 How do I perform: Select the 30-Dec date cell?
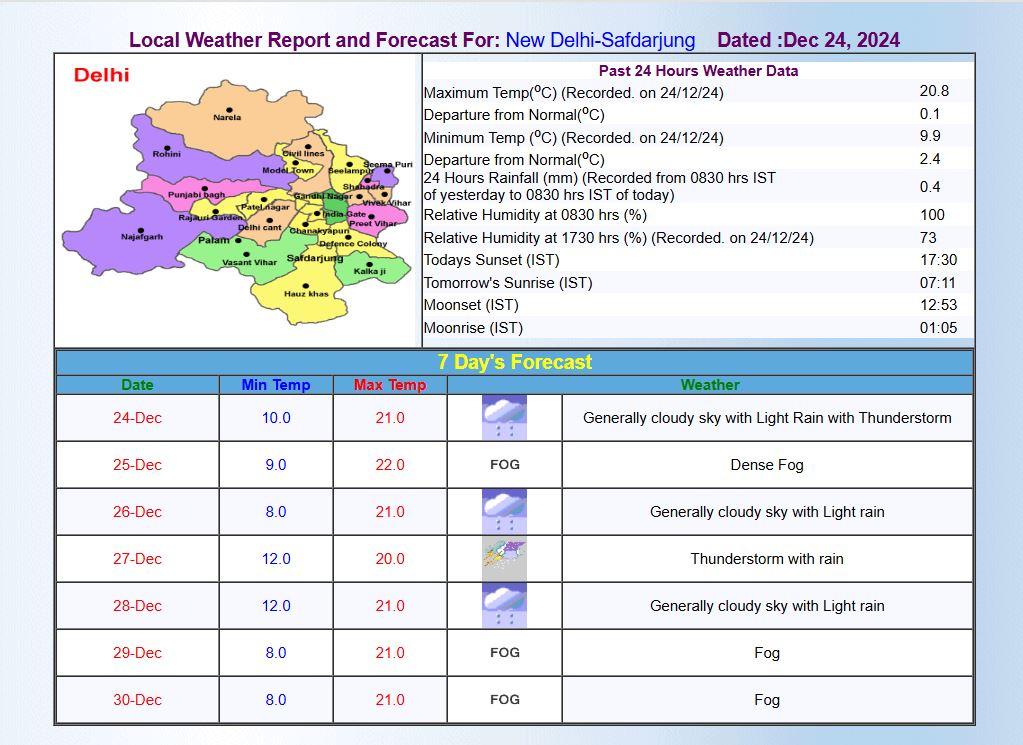tap(137, 699)
